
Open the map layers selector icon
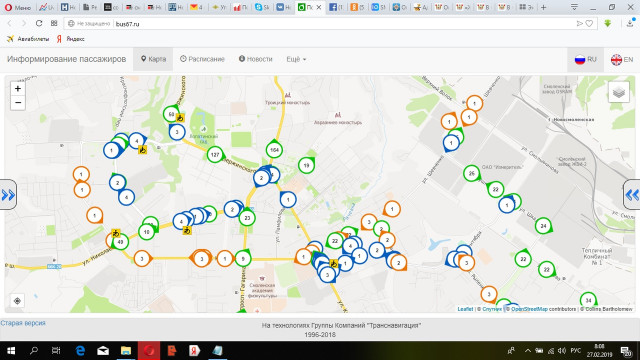point(619,92)
